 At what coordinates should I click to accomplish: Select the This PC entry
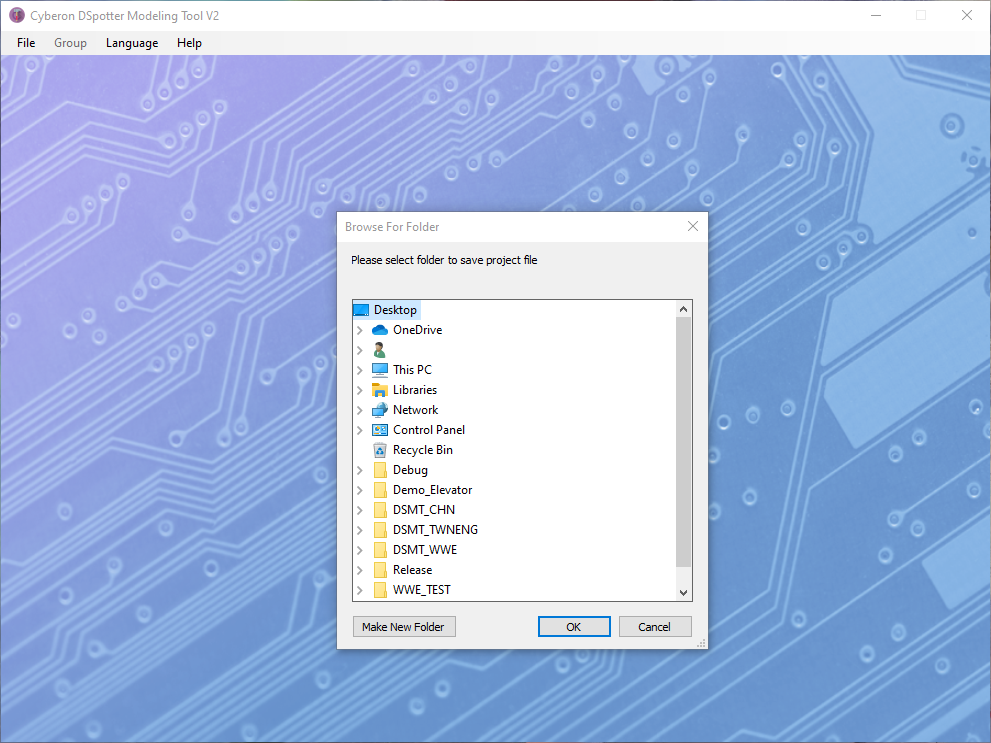(412, 370)
